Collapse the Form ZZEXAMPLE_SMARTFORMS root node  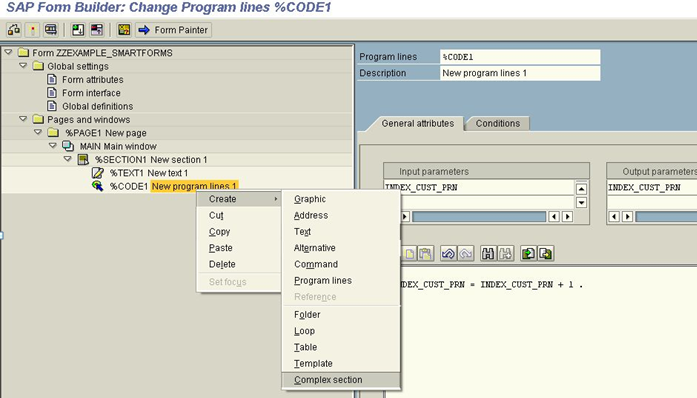pyautogui.click(x=8, y=52)
